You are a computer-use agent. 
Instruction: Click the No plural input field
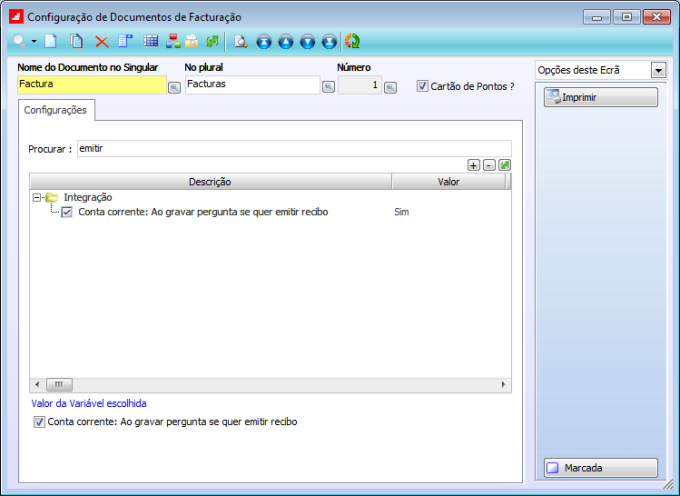pos(253,85)
